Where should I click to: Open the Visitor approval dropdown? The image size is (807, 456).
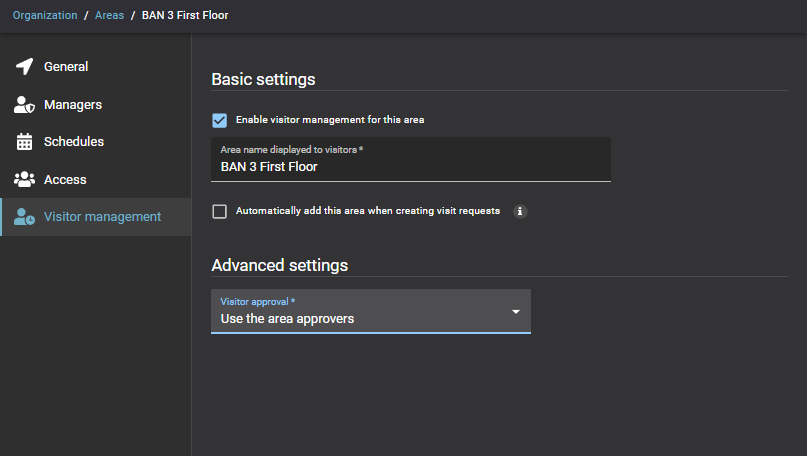tap(370, 311)
